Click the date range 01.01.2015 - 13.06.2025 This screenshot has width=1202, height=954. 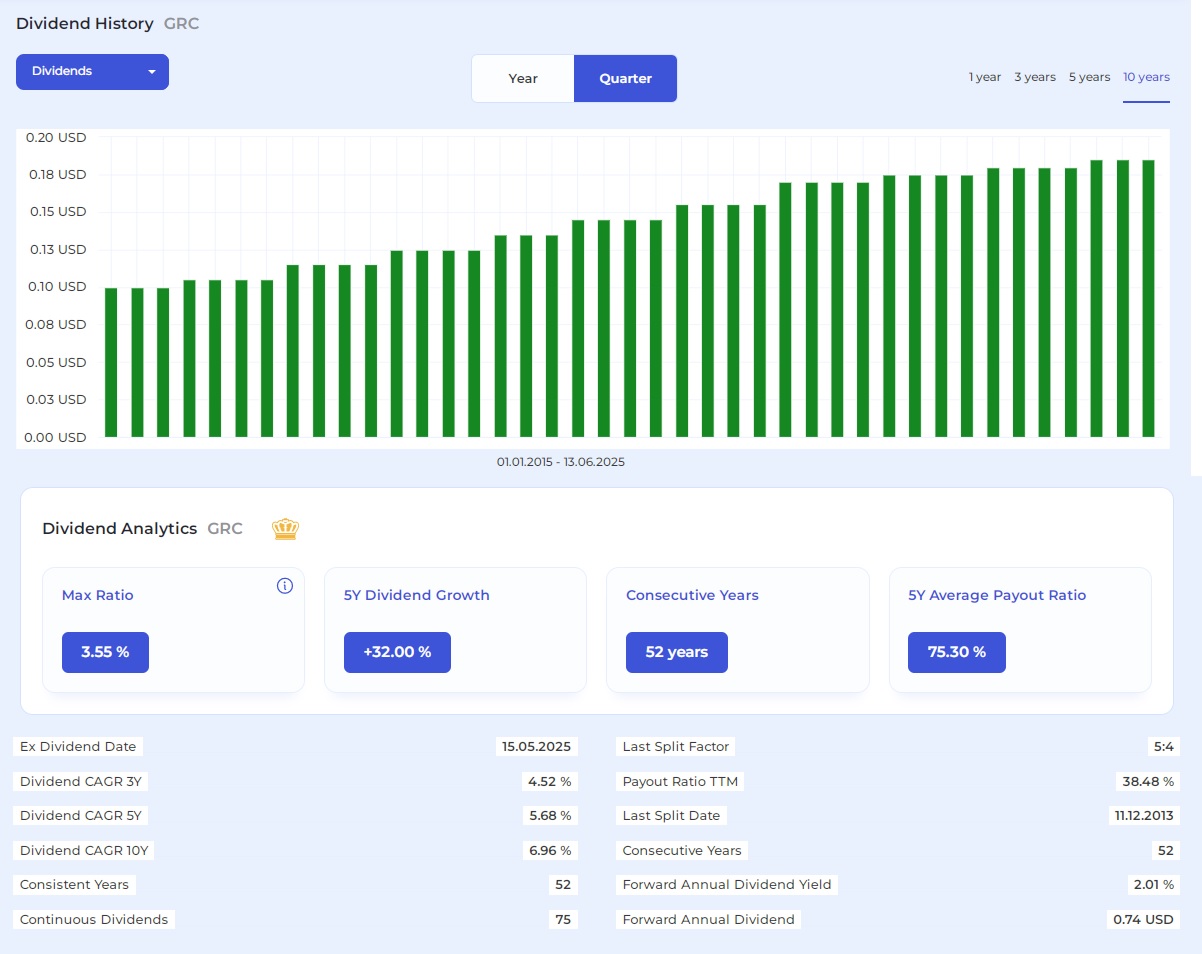tap(561, 462)
